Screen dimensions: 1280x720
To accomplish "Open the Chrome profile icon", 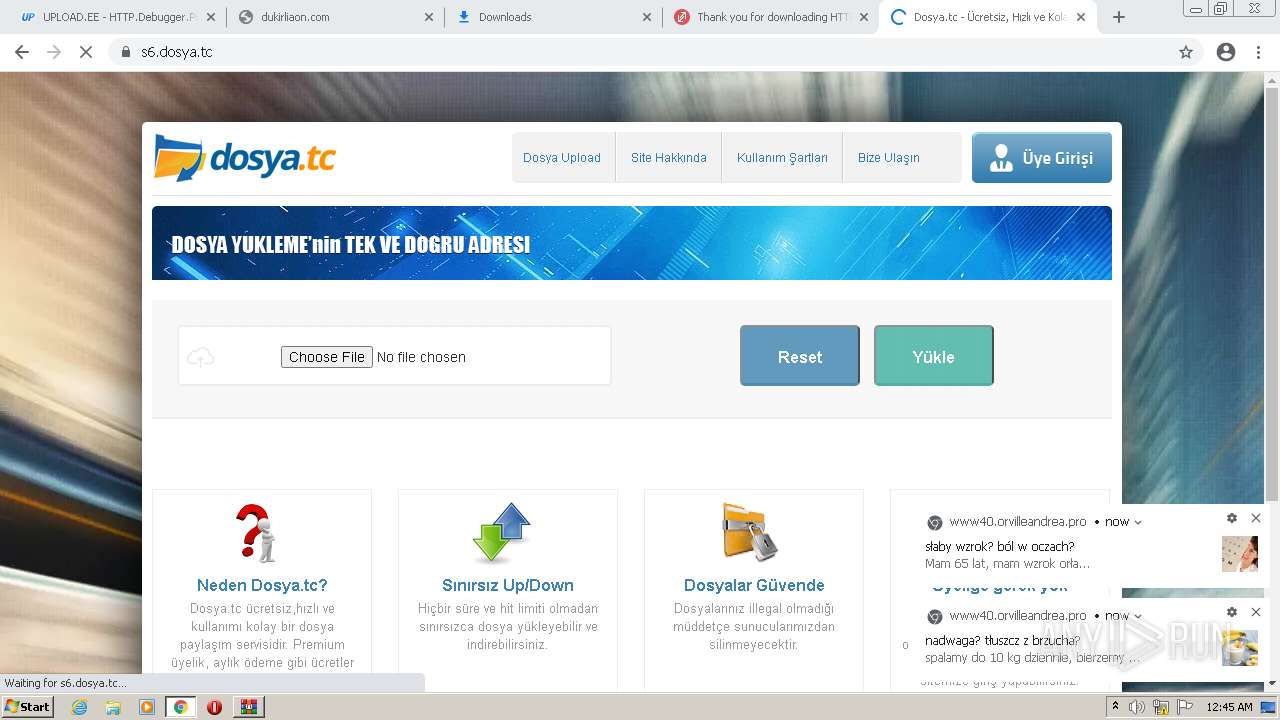I will [x=1226, y=52].
